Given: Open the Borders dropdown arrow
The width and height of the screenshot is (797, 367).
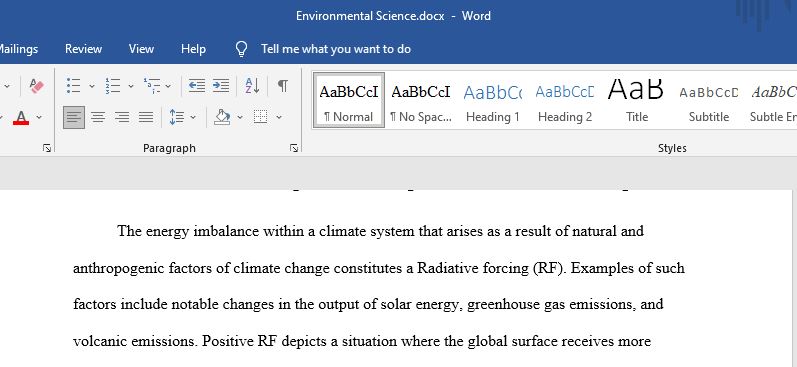Looking at the screenshot, I should pyautogui.click(x=279, y=117).
